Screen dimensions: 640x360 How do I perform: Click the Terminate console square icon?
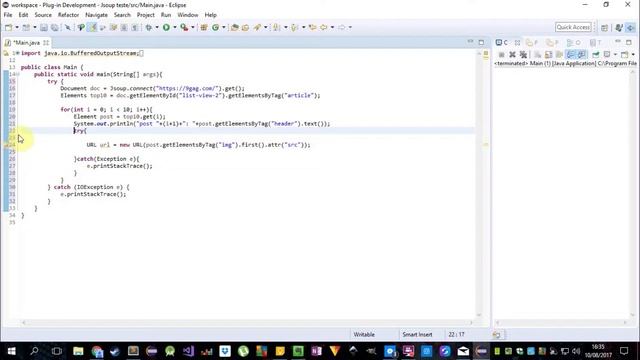(x=501, y=54)
